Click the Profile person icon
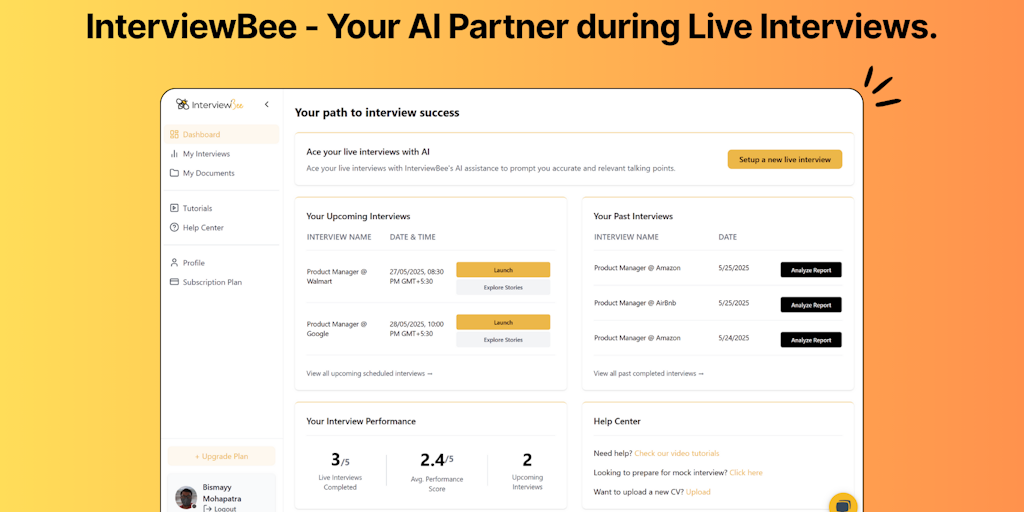Viewport: 1024px width, 512px height. click(174, 263)
